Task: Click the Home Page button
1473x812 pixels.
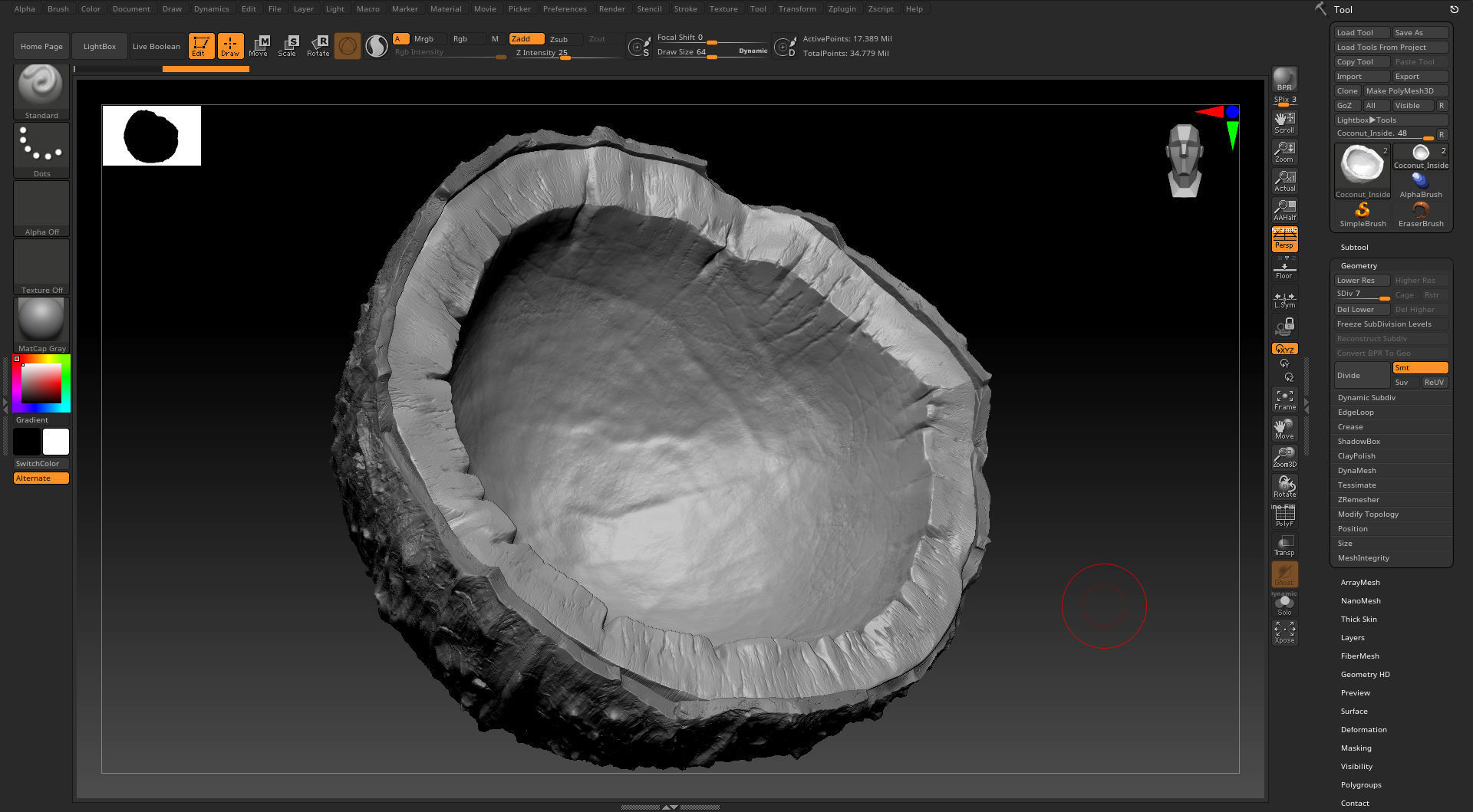Action: (41, 46)
